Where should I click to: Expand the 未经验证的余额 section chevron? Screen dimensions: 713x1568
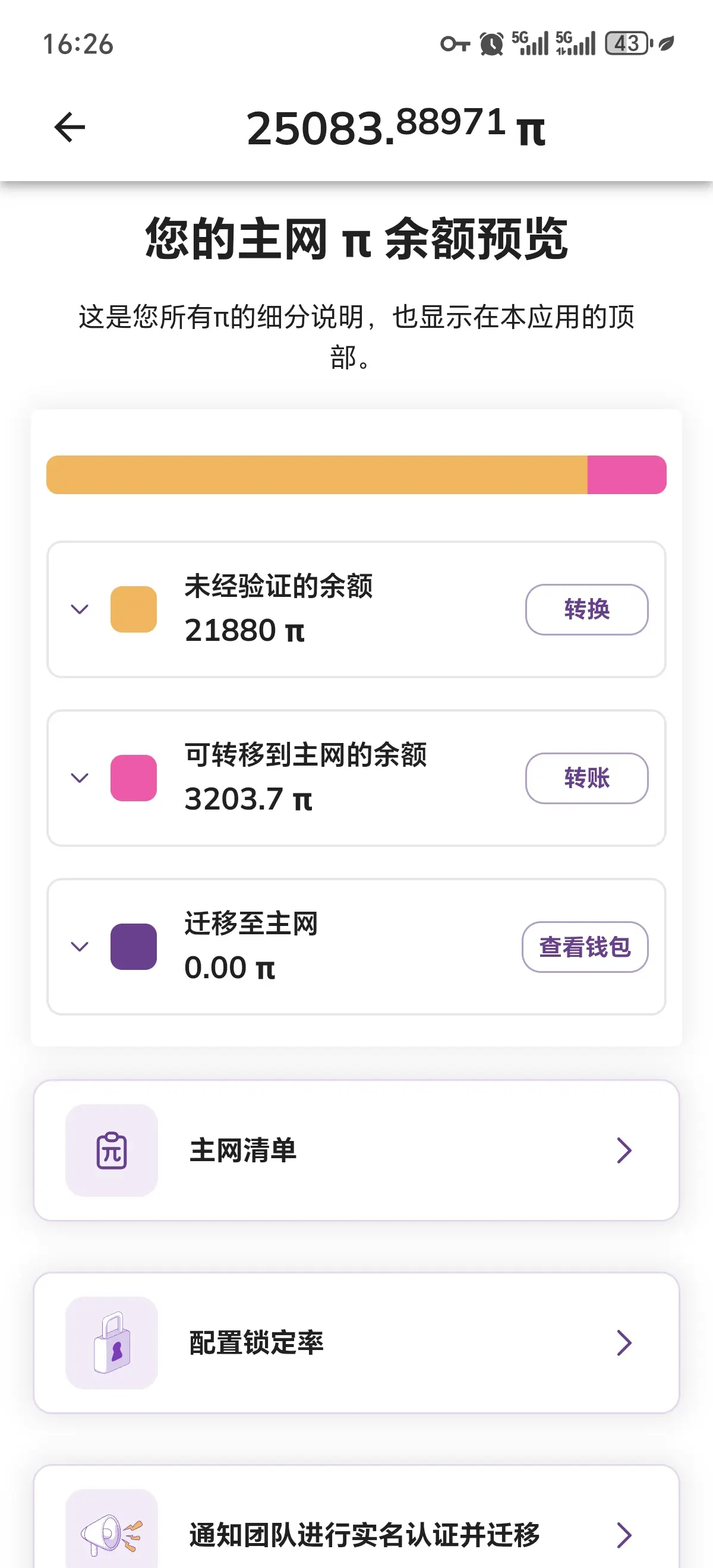point(80,609)
